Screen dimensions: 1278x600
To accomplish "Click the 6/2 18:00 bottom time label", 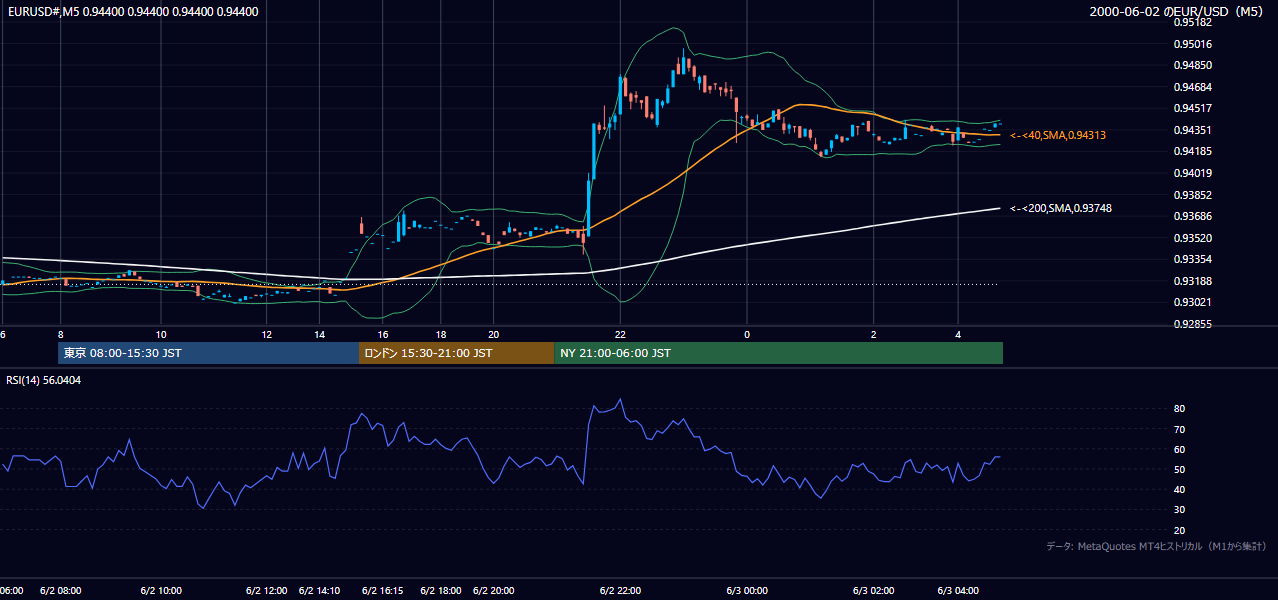I will click(441, 591).
